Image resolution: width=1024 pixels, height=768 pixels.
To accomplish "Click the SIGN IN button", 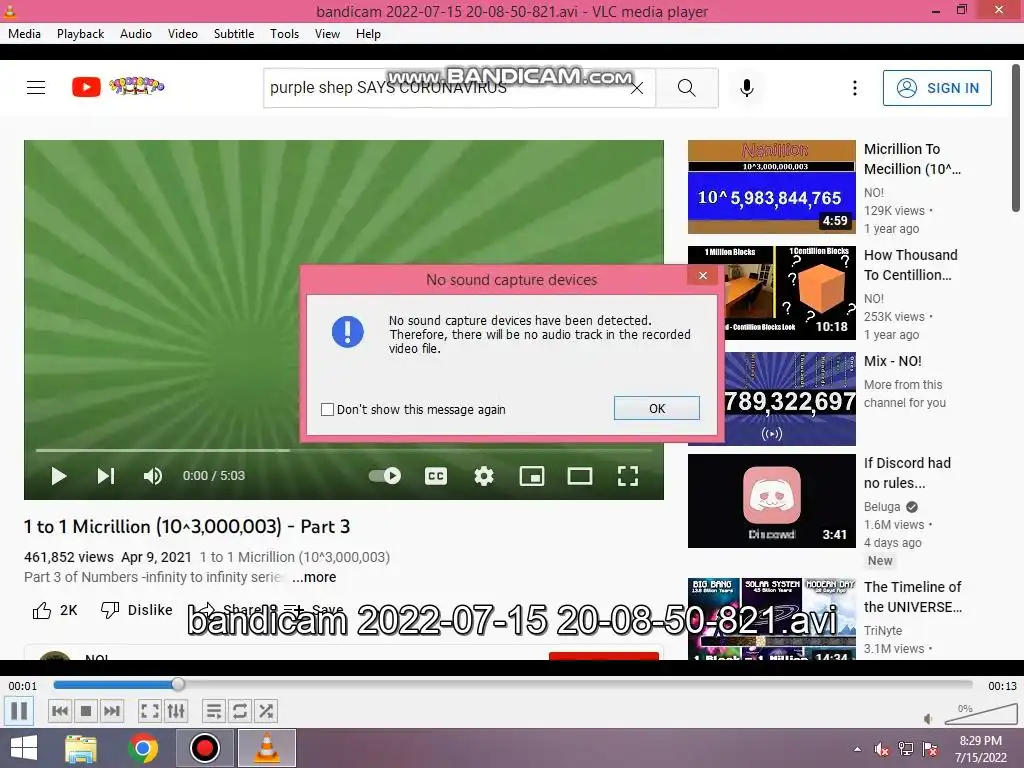I will (x=937, y=88).
